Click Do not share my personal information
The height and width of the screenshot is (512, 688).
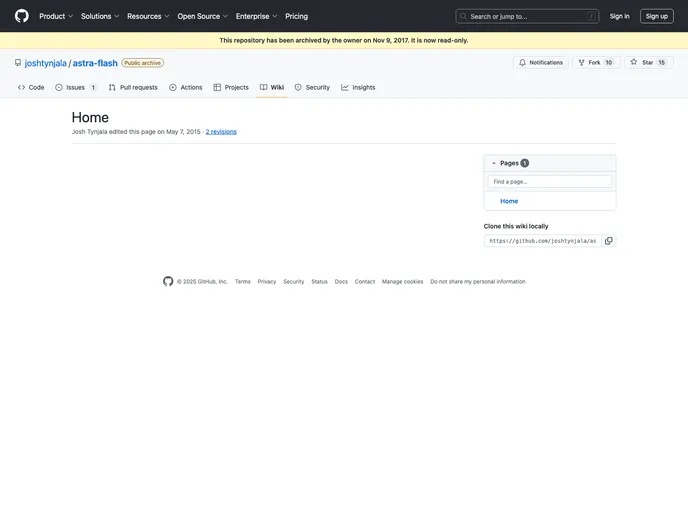click(477, 282)
